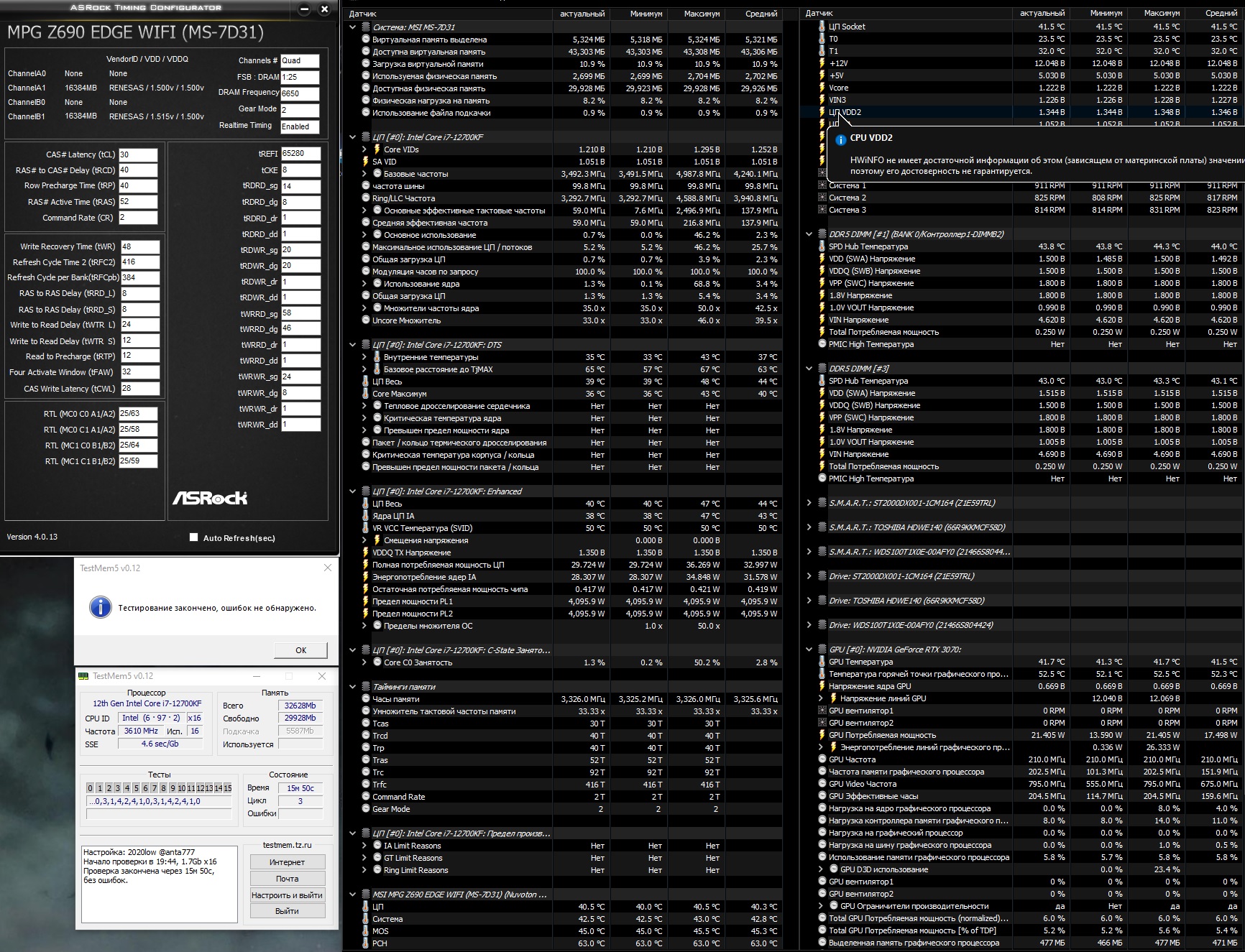Image resolution: width=1245 pixels, height=952 pixels.
Task: Expand the IA Limit Reasons row
Action: [x=365, y=846]
